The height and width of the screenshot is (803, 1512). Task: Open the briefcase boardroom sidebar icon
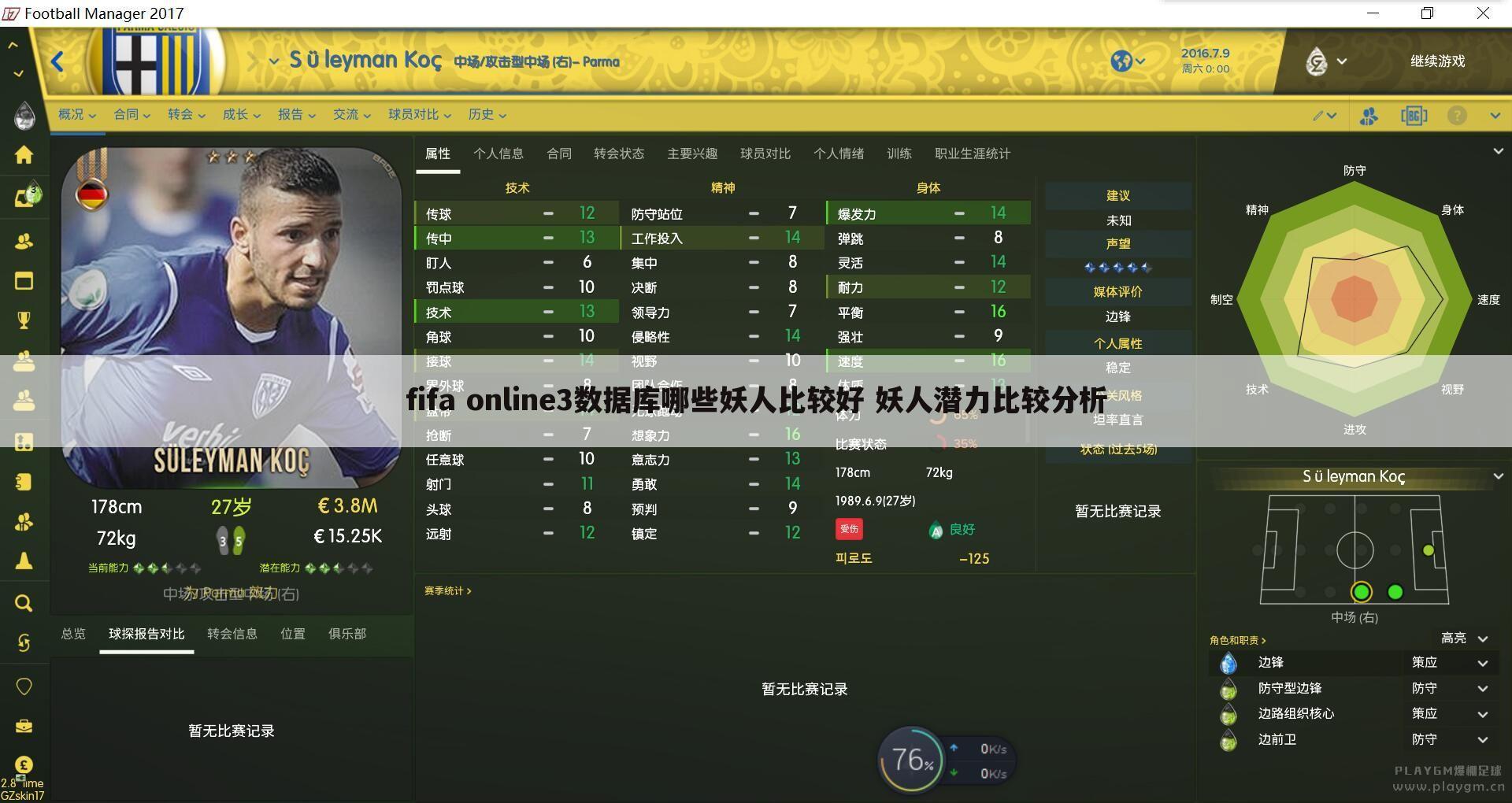click(24, 725)
